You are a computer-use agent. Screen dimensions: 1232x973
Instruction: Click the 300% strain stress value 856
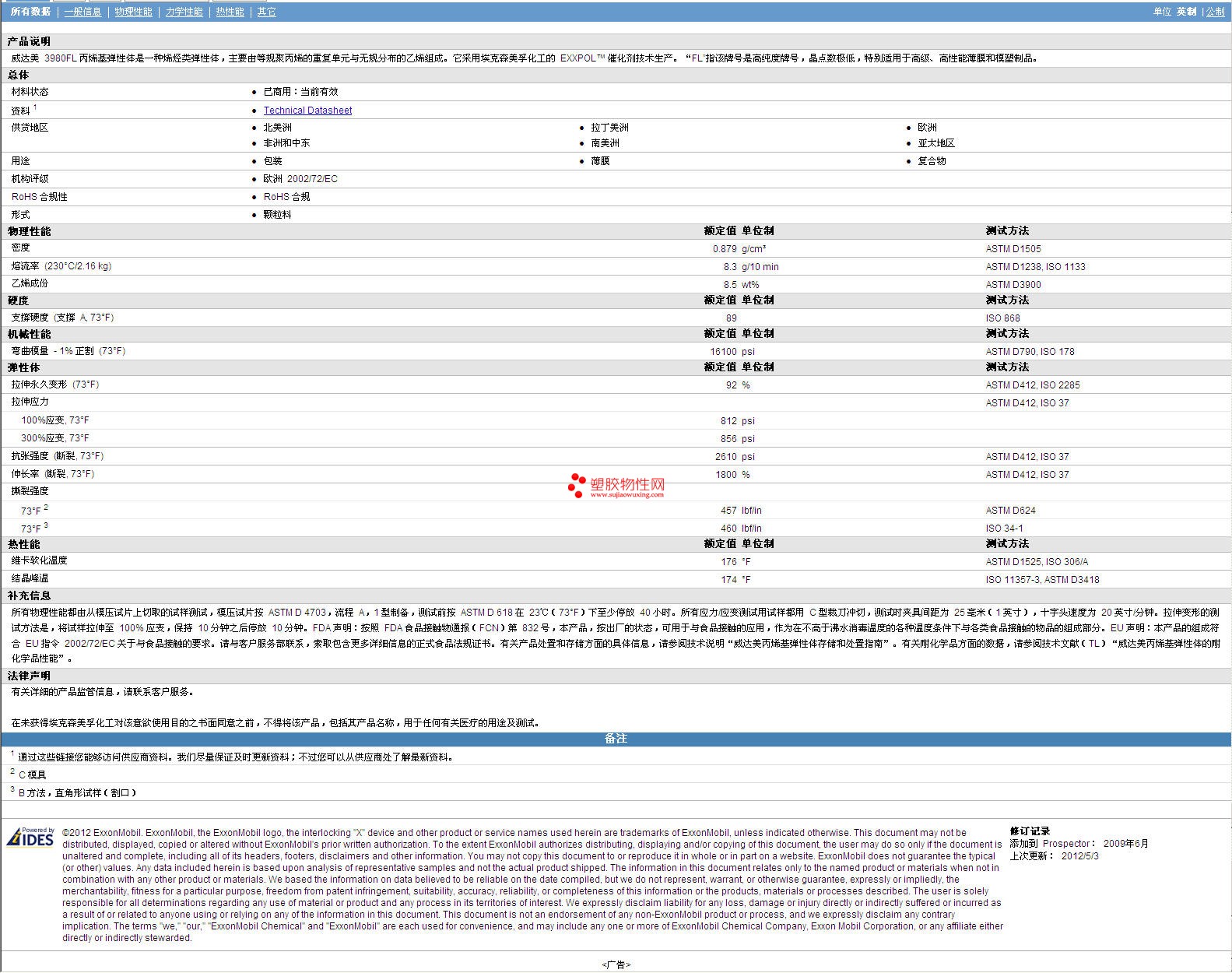(728, 439)
